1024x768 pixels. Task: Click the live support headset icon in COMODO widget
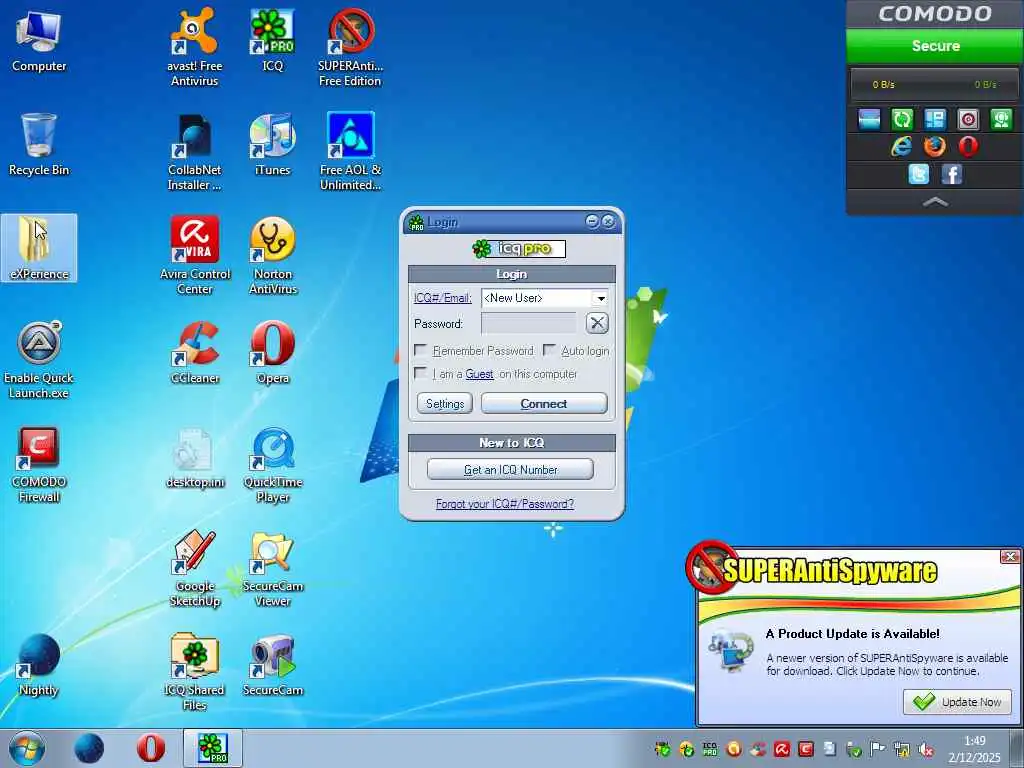tap(1001, 119)
